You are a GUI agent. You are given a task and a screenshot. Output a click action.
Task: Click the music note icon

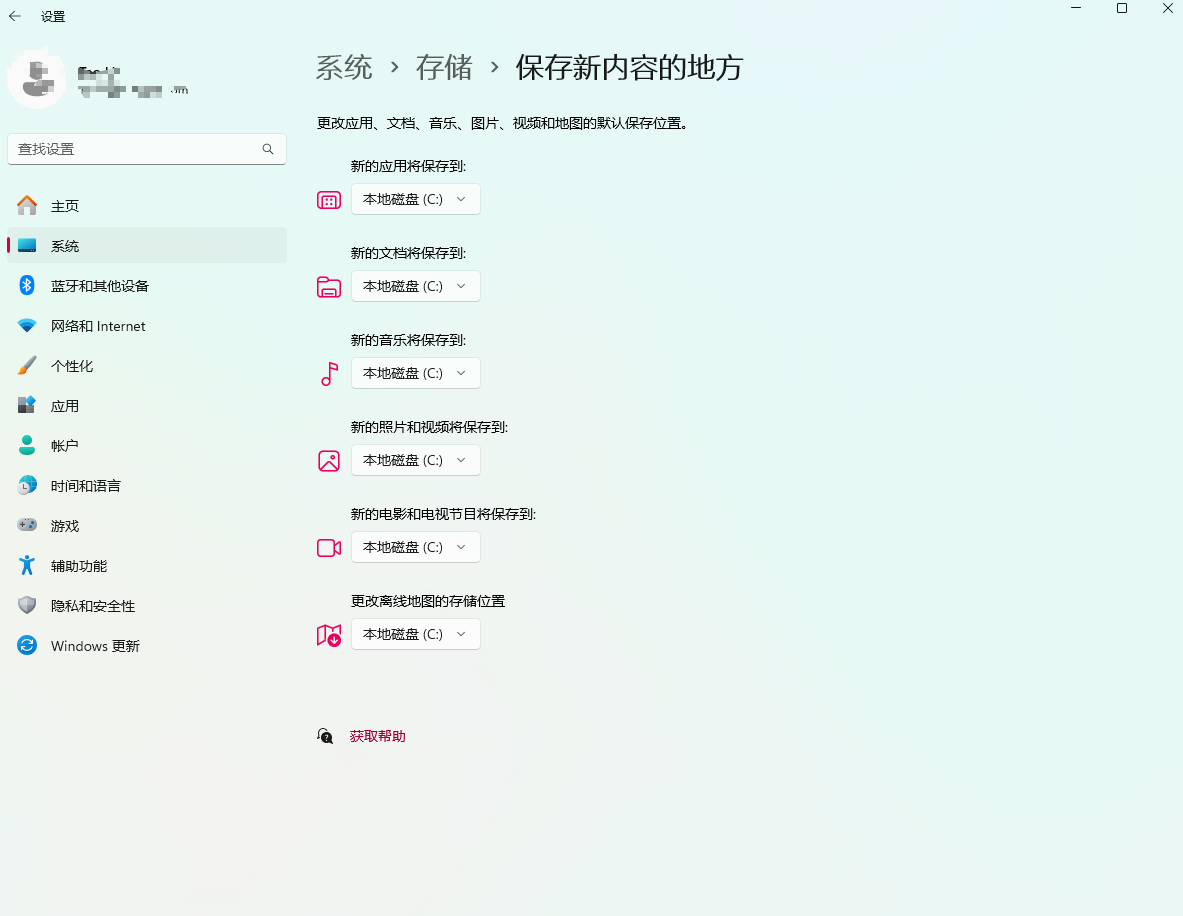[x=329, y=373]
